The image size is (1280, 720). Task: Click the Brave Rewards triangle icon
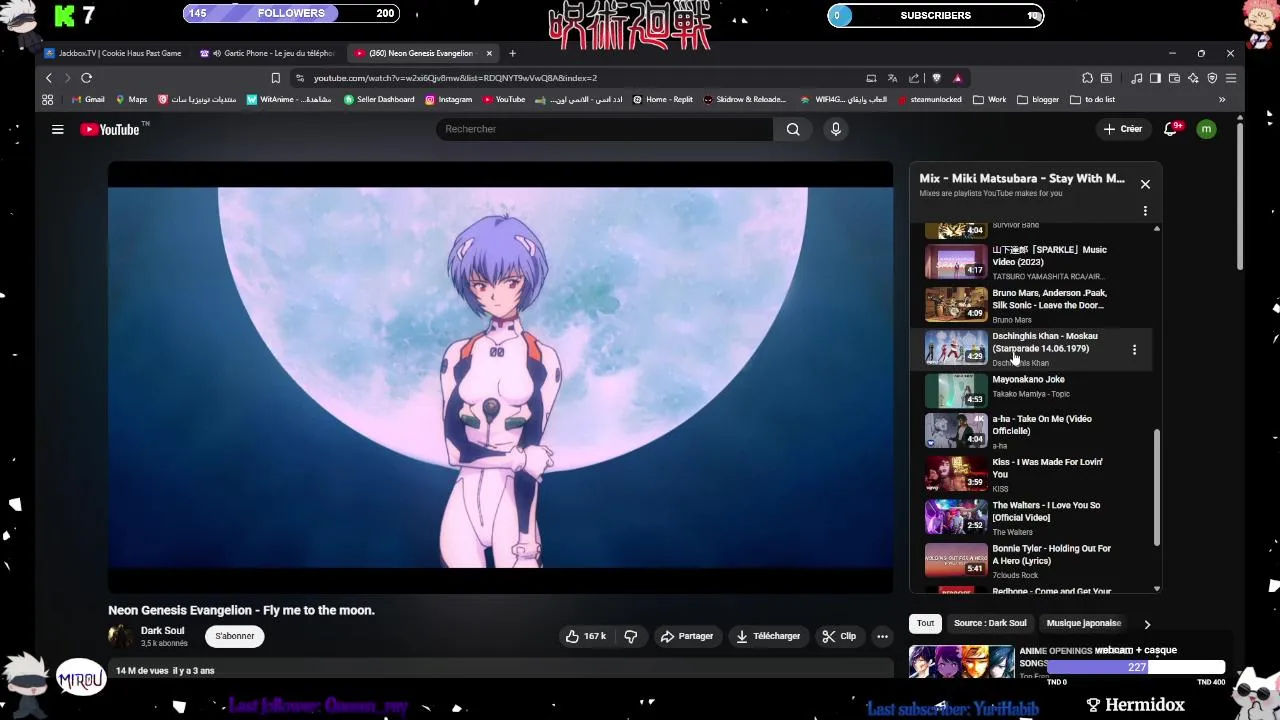click(x=957, y=78)
